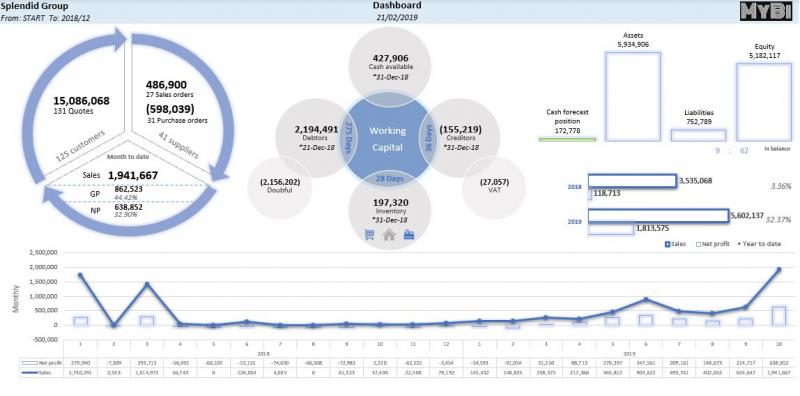Click the Assets bar in balance chart
The image size is (800, 396).
[633, 96]
